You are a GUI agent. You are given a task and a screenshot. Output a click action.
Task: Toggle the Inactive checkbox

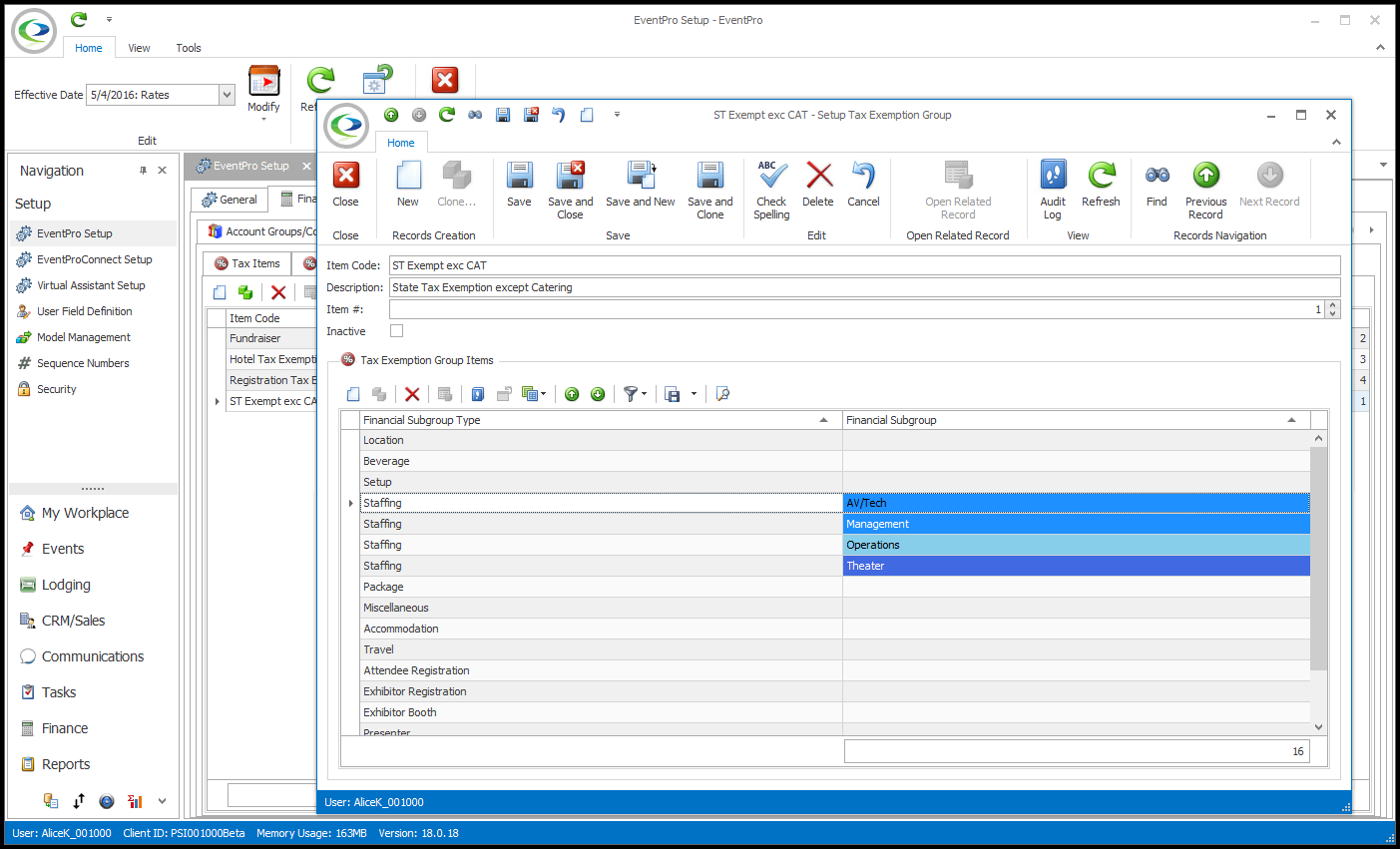(397, 331)
